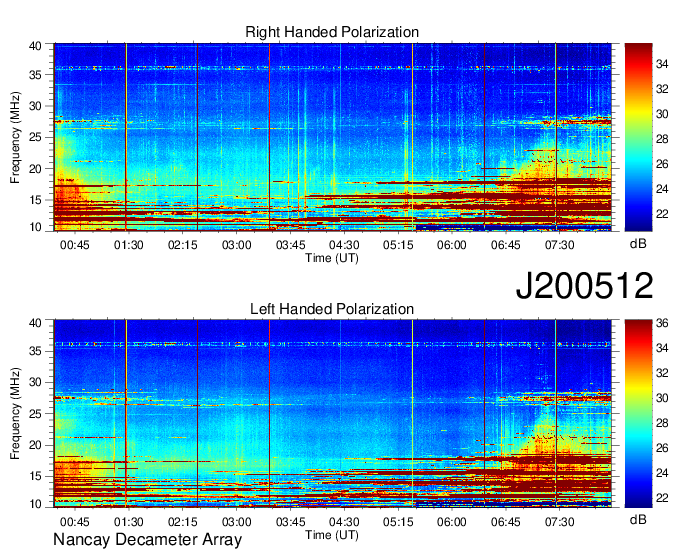Viewport: 680px width, 552px height.
Task: Click the 32 value on Right Handed colorbar
Action: (662, 89)
